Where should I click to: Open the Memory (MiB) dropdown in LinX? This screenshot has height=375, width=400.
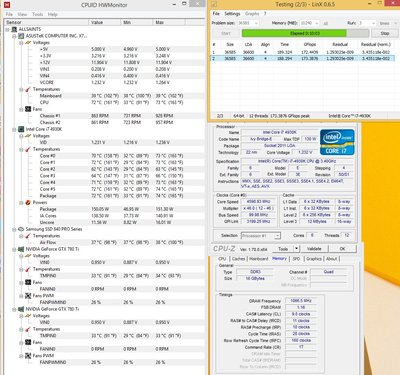pos(316,23)
